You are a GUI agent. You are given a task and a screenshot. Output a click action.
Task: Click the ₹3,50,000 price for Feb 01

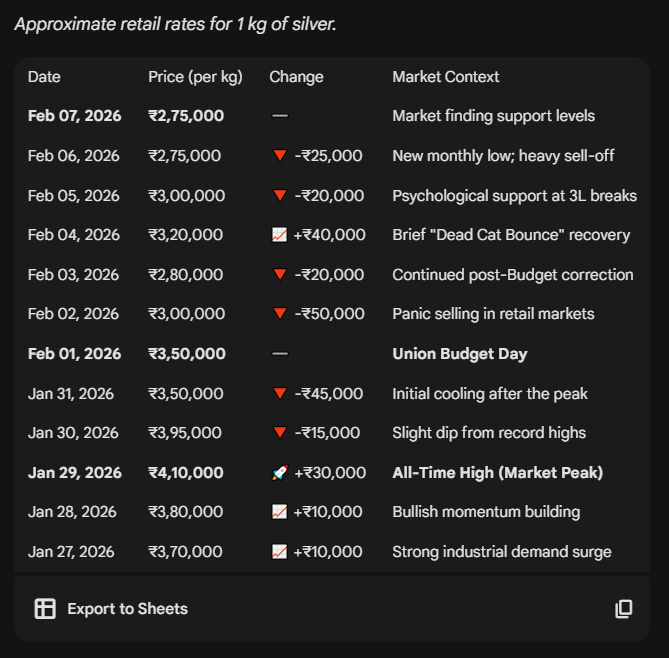point(186,354)
